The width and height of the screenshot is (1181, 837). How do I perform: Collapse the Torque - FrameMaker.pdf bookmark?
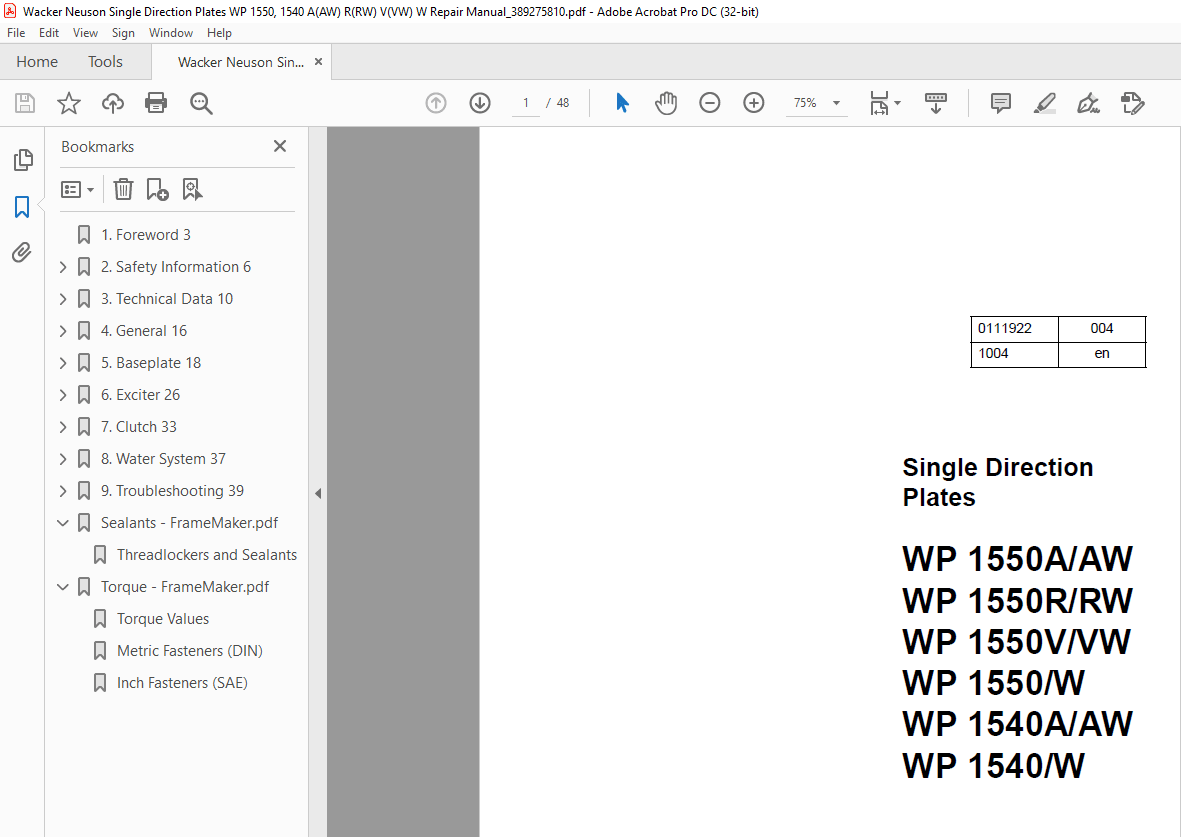pos(63,587)
